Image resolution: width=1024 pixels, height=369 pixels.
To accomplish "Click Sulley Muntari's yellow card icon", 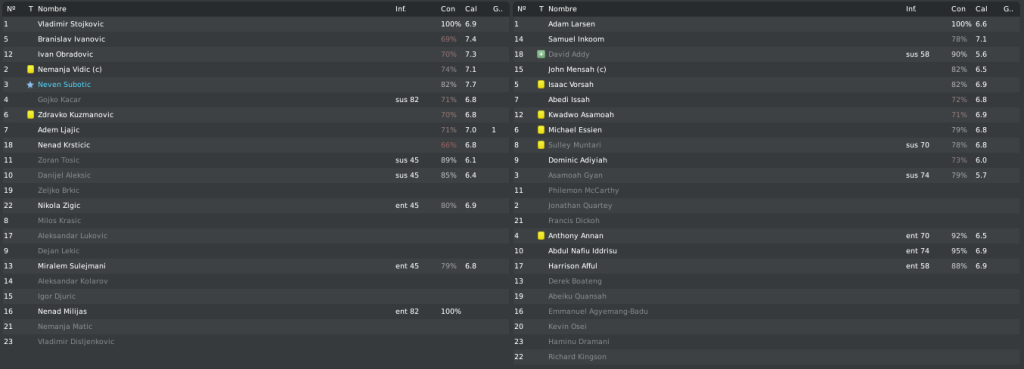I will pyautogui.click(x=541, y=145).
